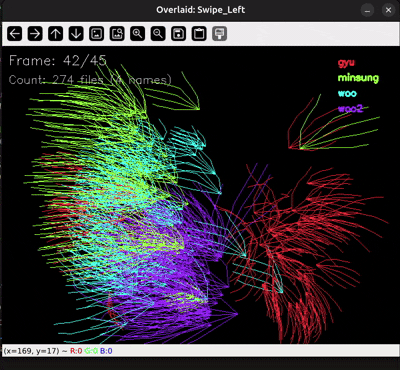Select the green 'minsung' legend label
Image resolution: width=400 pixels, height=370 pixels.
point(358,78)
